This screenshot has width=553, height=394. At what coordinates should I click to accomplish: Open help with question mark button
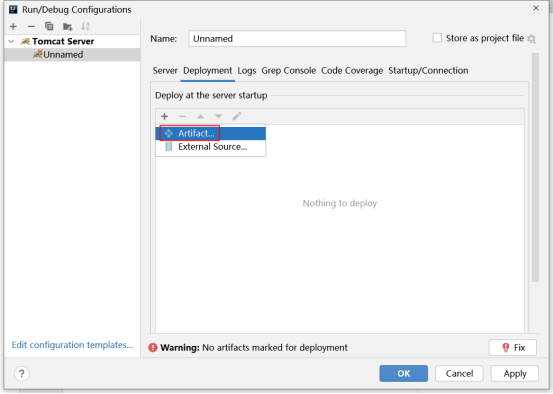(x=22, y=374)
